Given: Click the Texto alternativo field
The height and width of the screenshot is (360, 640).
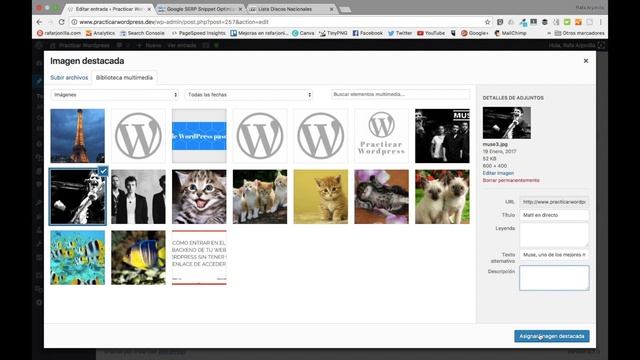Looking at the screenshot, I should 554,255.
